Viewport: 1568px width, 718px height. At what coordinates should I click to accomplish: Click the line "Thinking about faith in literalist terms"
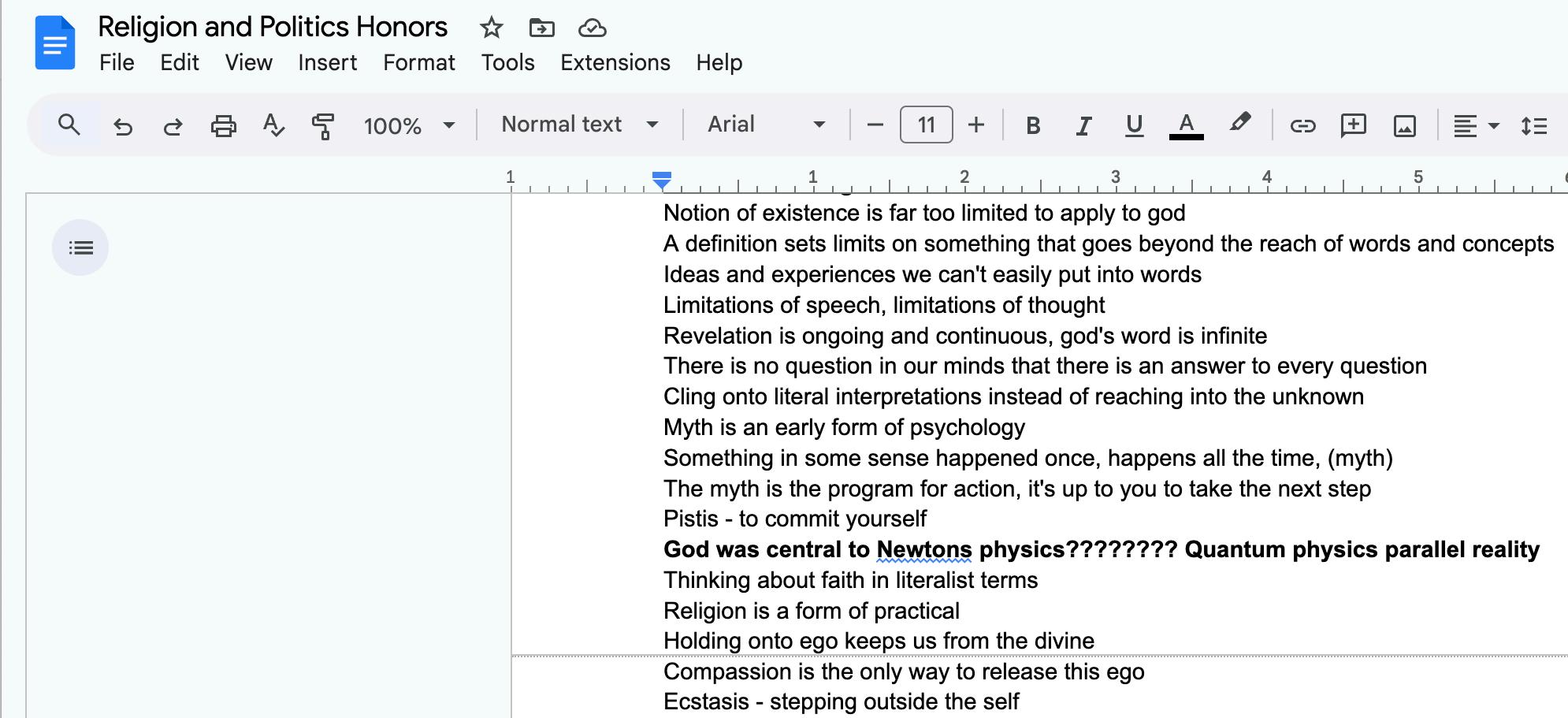pyautogui.click(x=851, y=580)
